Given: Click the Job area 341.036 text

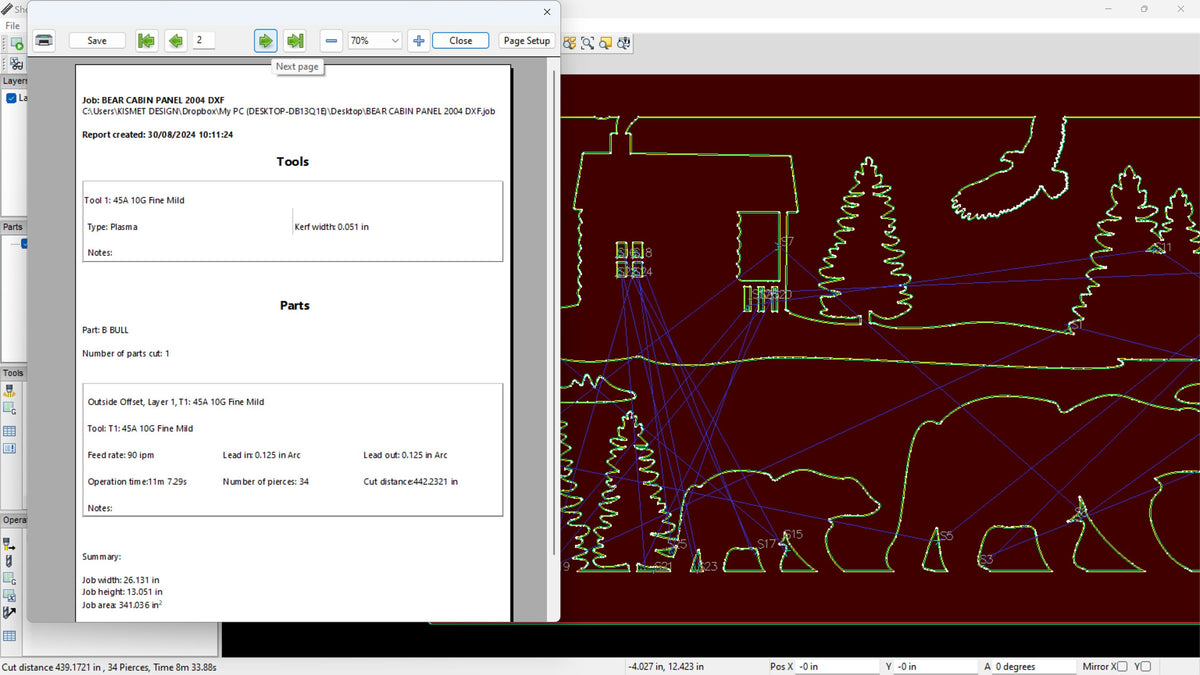Looking at the screenshot, I should point(122,605).
